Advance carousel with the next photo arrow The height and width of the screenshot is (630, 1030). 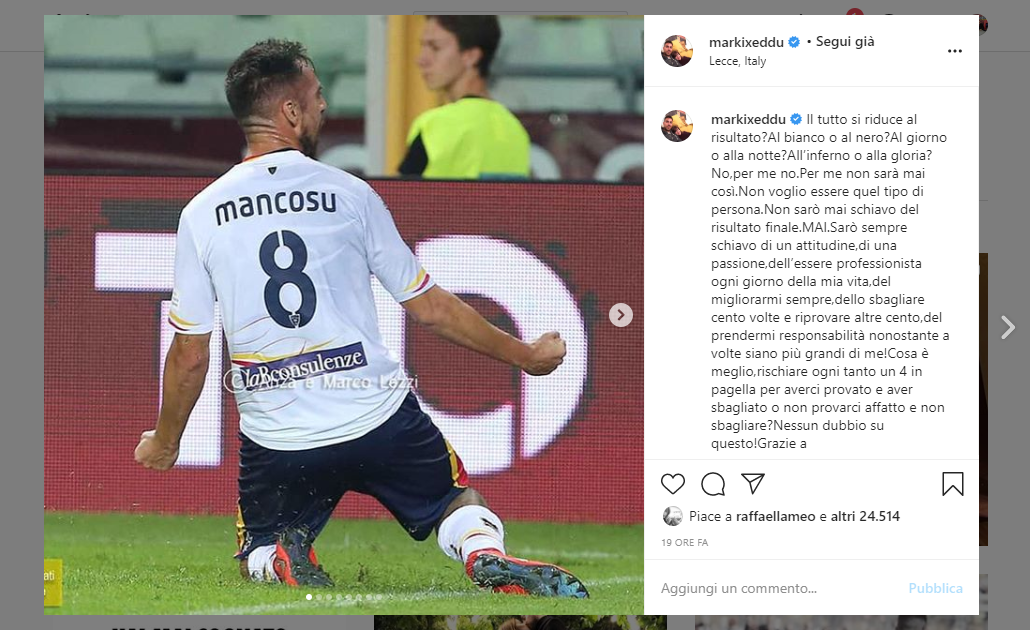[x=621, y=315]
